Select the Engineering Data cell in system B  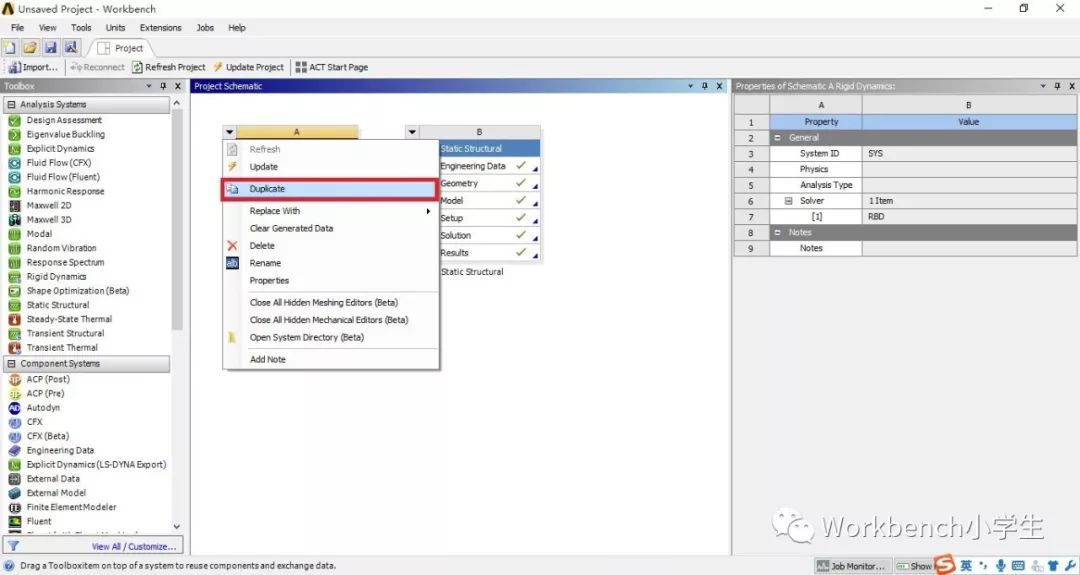[x=488, y=166]
